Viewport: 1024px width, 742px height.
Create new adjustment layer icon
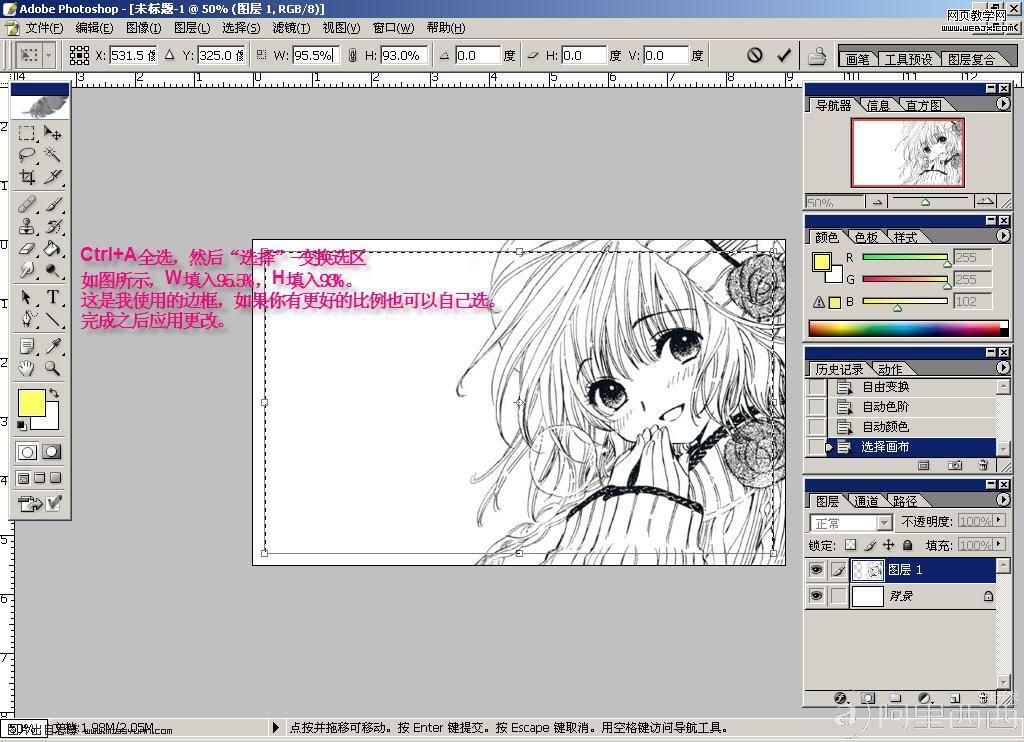coord(924,698)
